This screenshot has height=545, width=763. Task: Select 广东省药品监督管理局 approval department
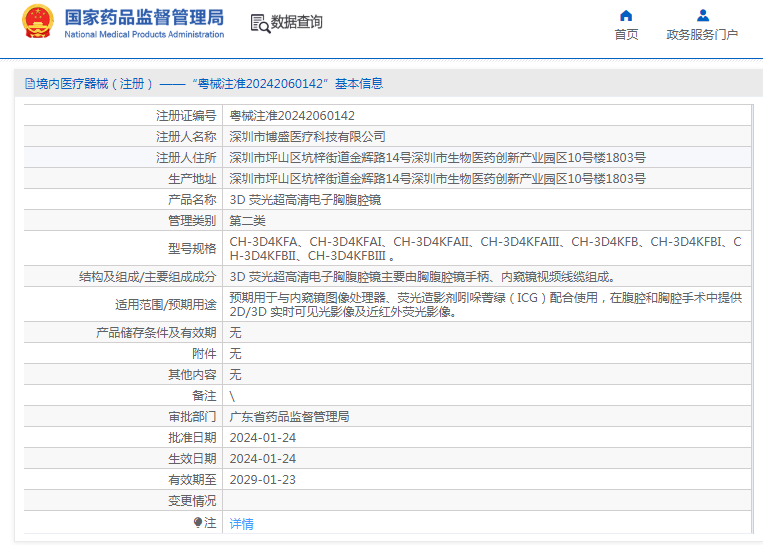pos(289,417)
